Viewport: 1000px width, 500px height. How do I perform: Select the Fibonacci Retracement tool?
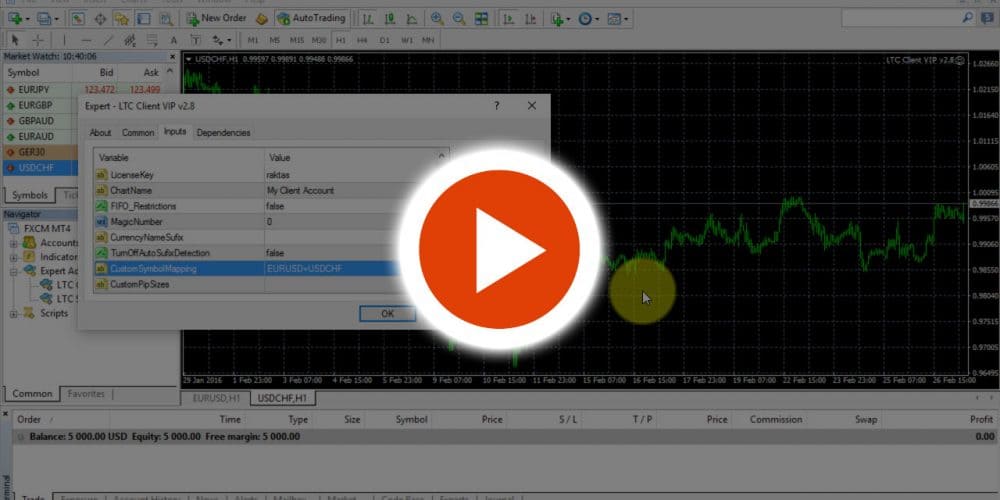[152, 40]
